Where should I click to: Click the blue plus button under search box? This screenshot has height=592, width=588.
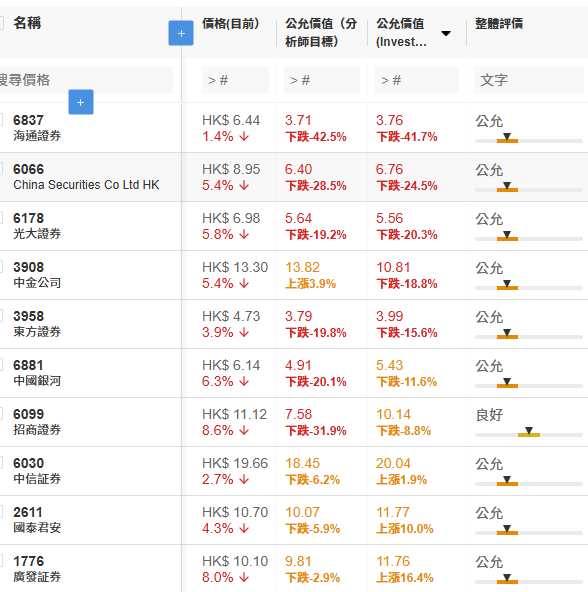[81, 102]
